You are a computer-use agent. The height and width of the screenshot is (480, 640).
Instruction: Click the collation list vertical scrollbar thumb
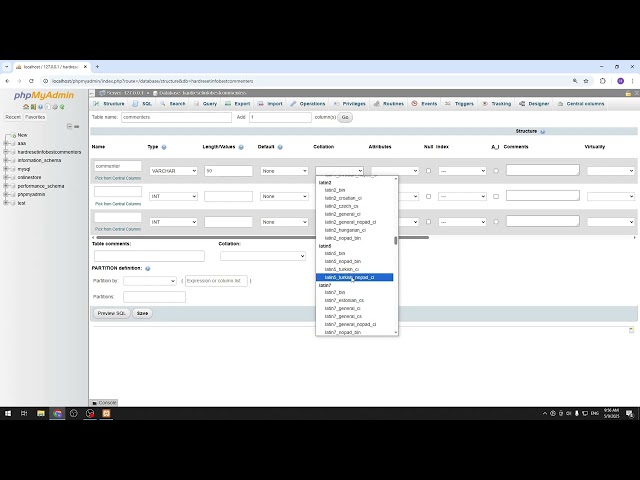395,241
